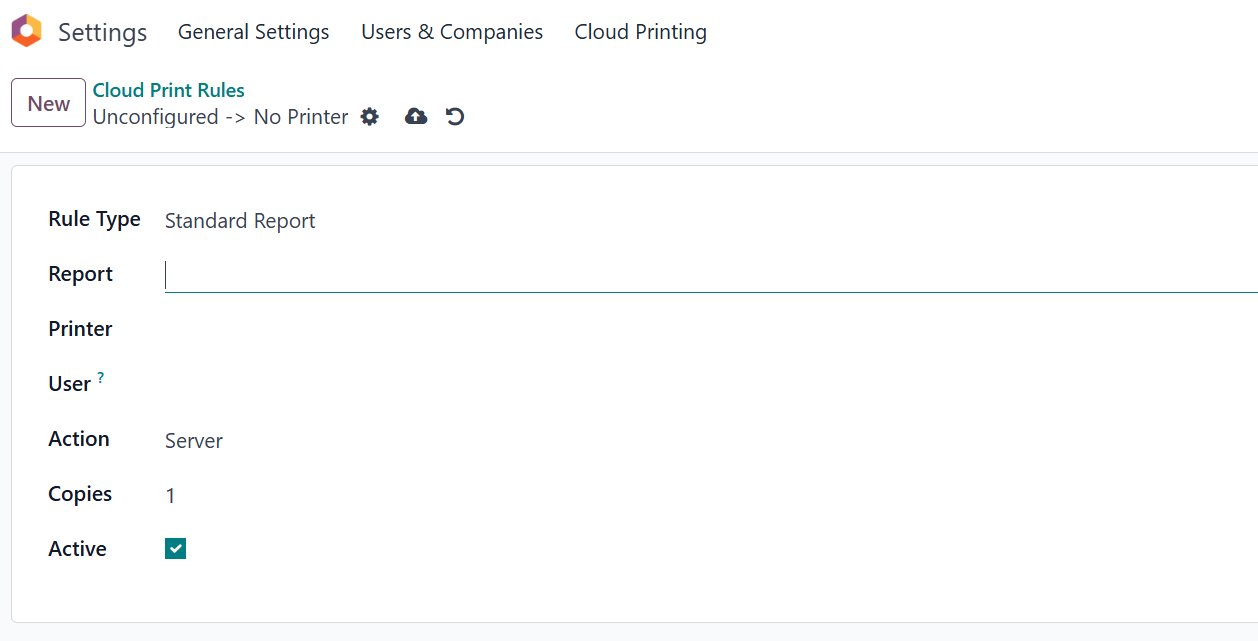The height and width of the screenshot is (641, 1258).
Task: Click the Active field label
Action: tap(77, 549)
